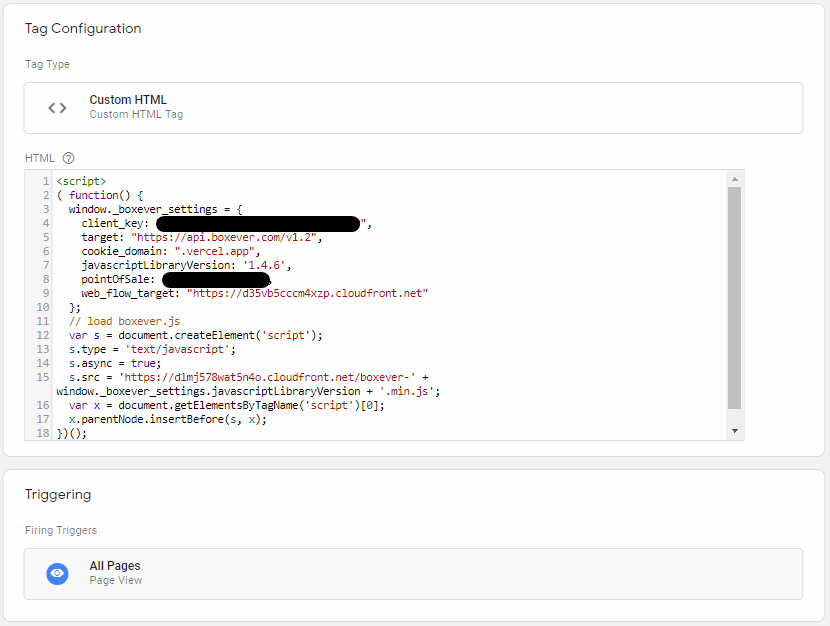Click the cookie_domain '.vercel.app' value
Image resolution: width=830 pixels, height=626 pixels.
coord(216,252)
